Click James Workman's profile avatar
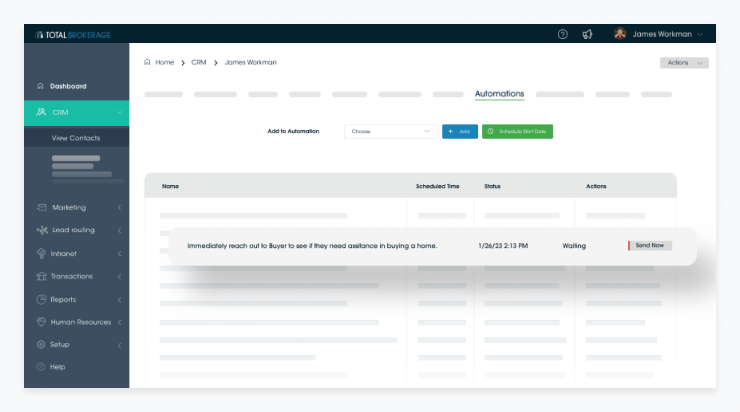Viewport: 740px width, 412px height. (x=620, y=34)
